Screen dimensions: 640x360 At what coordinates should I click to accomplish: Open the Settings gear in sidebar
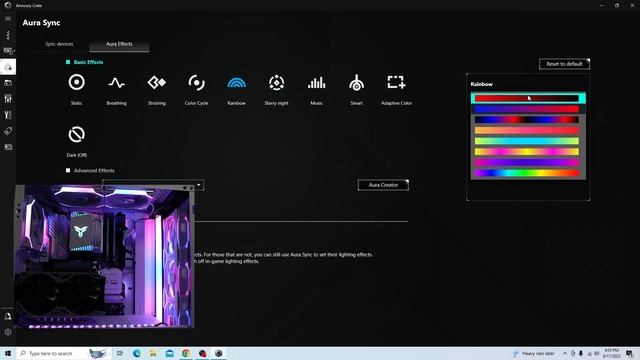[8, 332]
